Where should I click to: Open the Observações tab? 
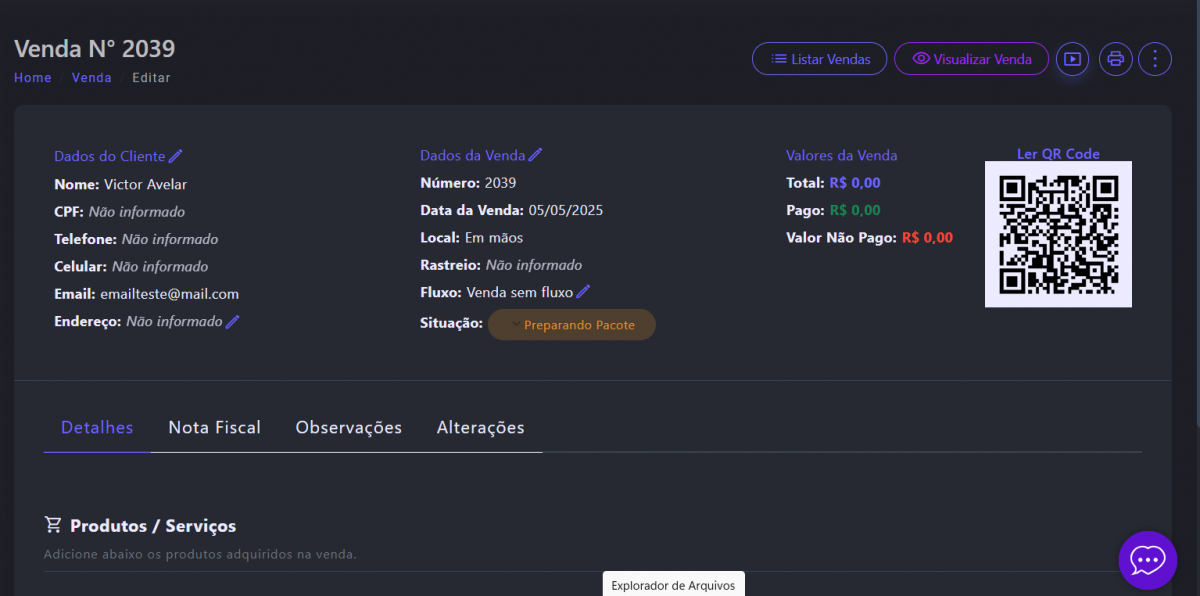(348, 428)
